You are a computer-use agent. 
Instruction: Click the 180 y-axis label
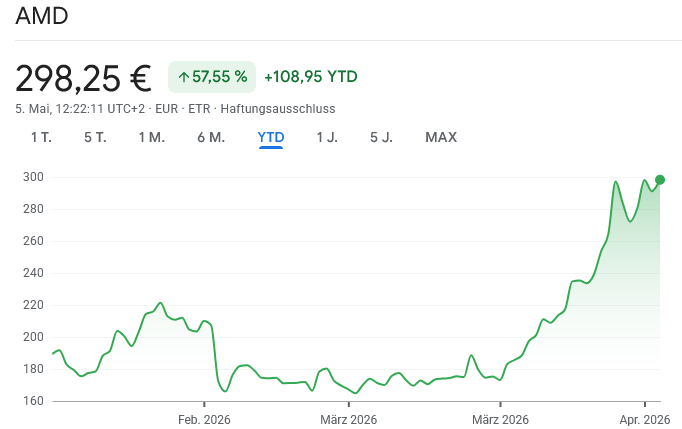[33, 369]
